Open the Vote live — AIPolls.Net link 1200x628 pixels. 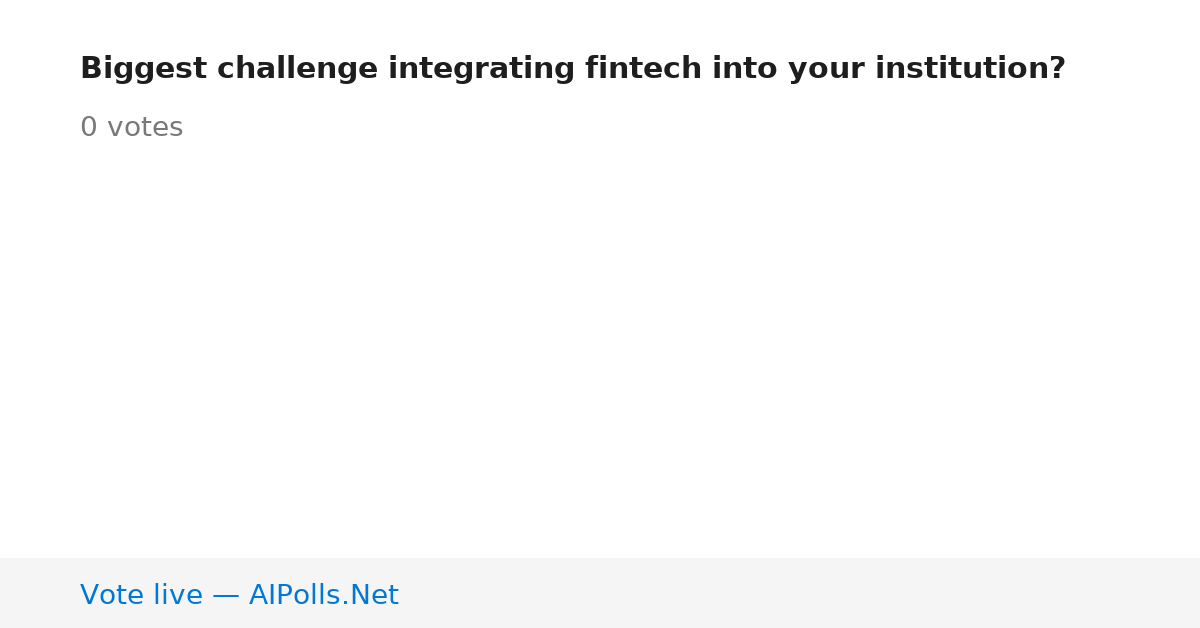[x=239, y=595]
